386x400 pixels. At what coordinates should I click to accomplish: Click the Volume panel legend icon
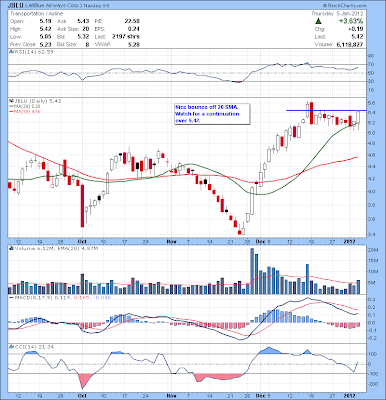click(11, 248)
